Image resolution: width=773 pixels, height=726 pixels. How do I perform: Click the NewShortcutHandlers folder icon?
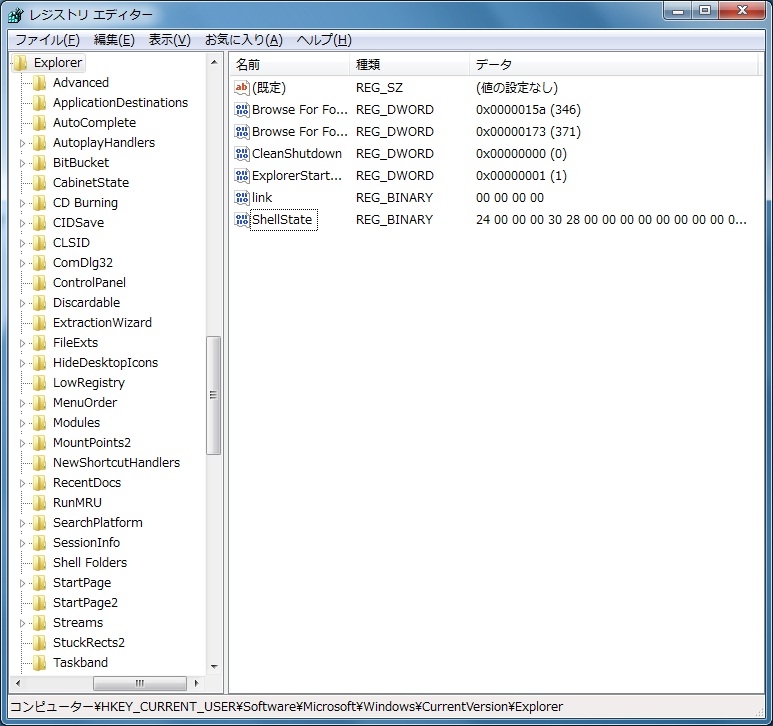click(39, 462)
